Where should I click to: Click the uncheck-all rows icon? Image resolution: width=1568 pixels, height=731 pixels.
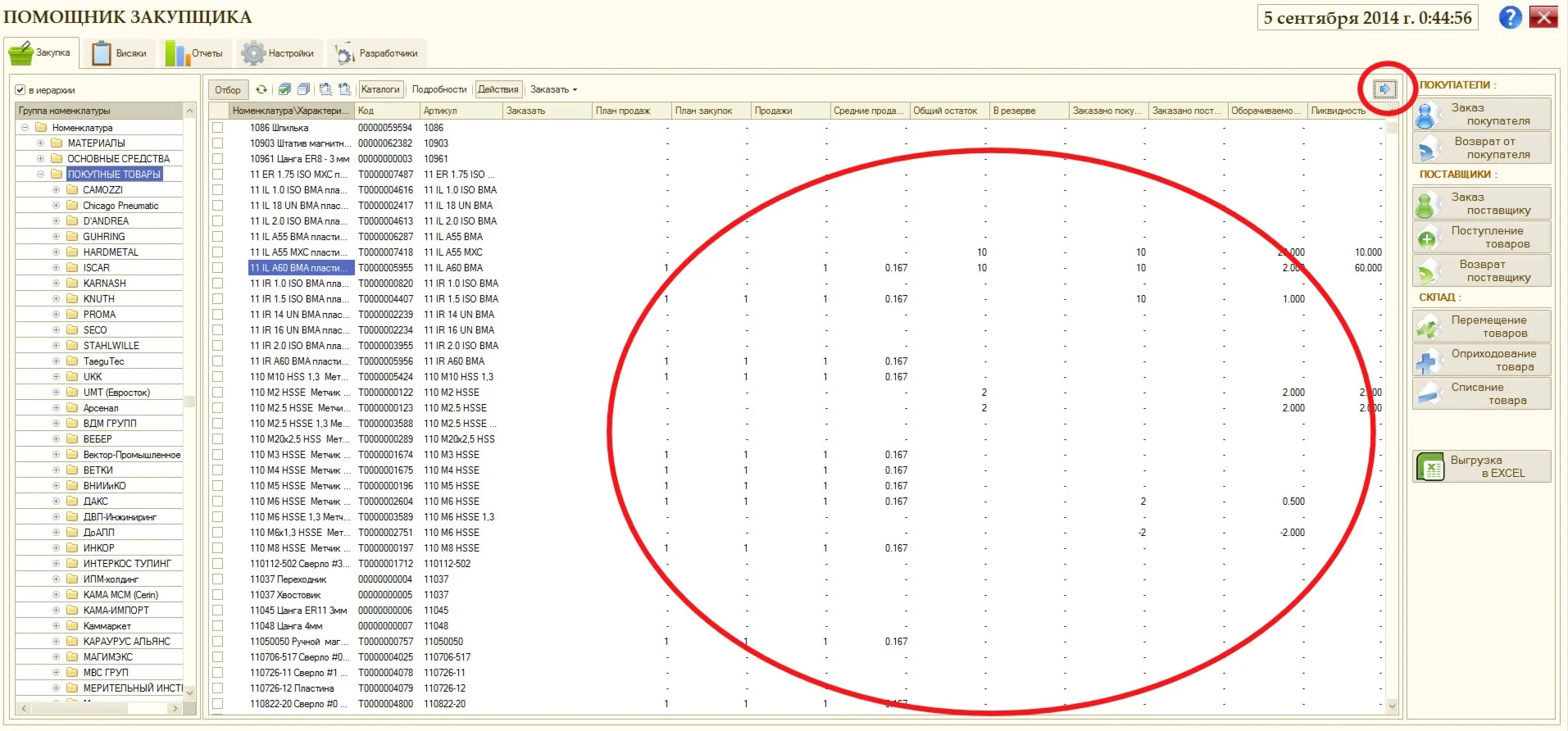point(303,89)
